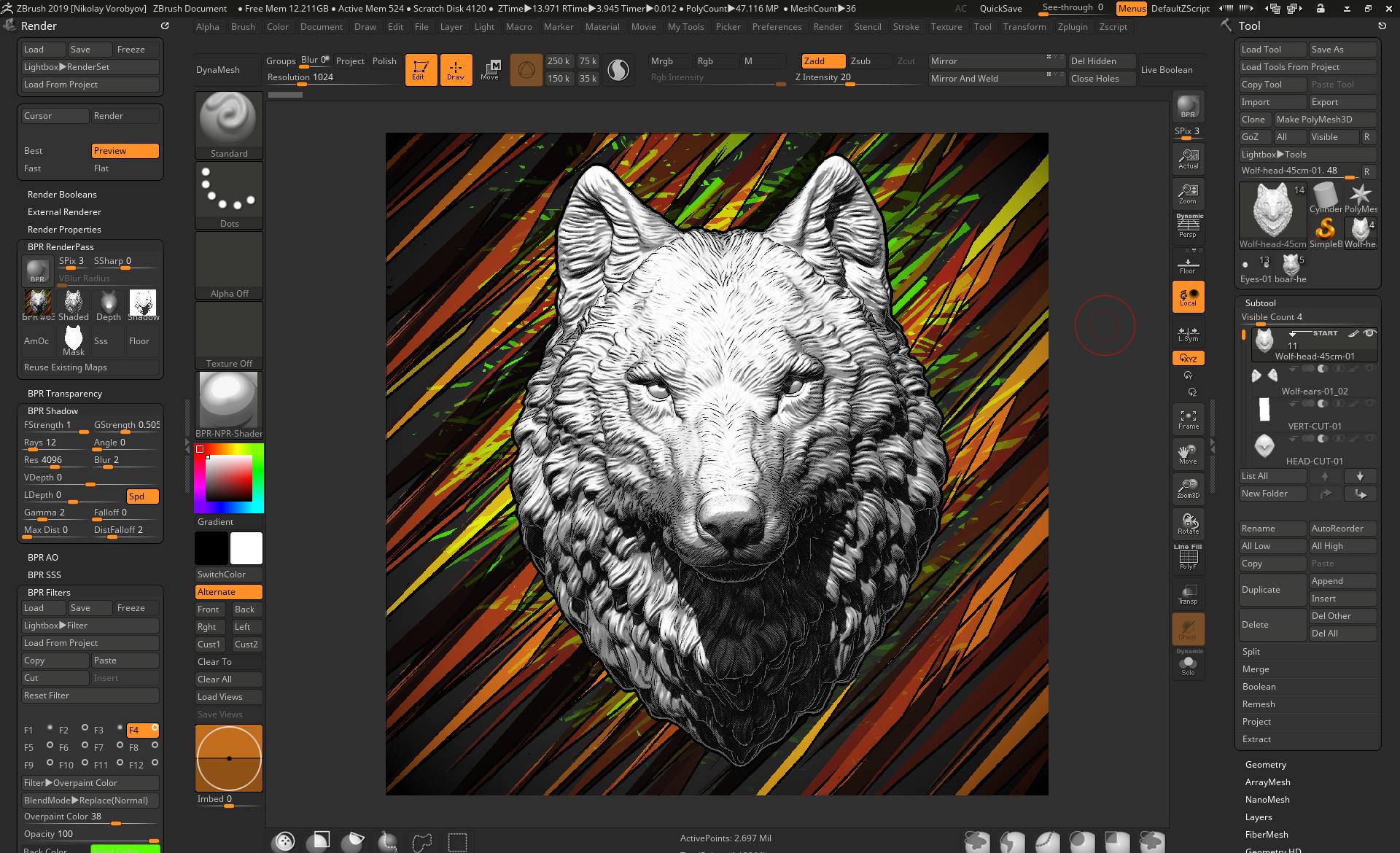Expand the Split section in Subtool
1400x853 pixels.
(1251, 652)
